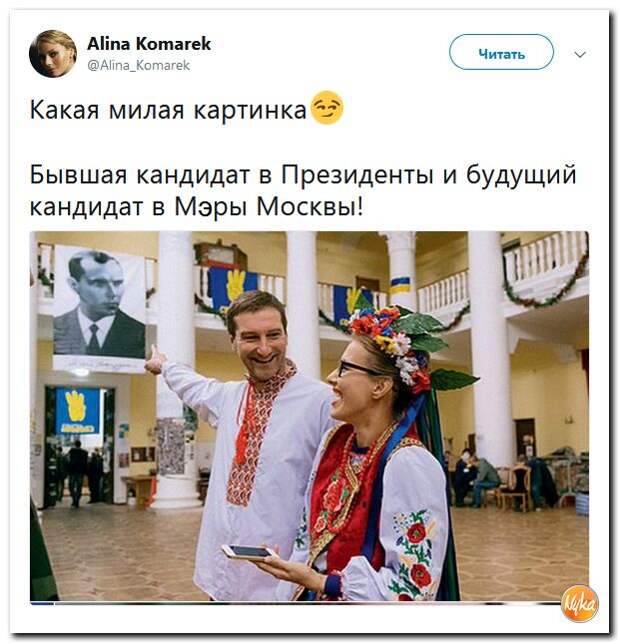Open the @Alina_Komarek handle link

(139, 65)
